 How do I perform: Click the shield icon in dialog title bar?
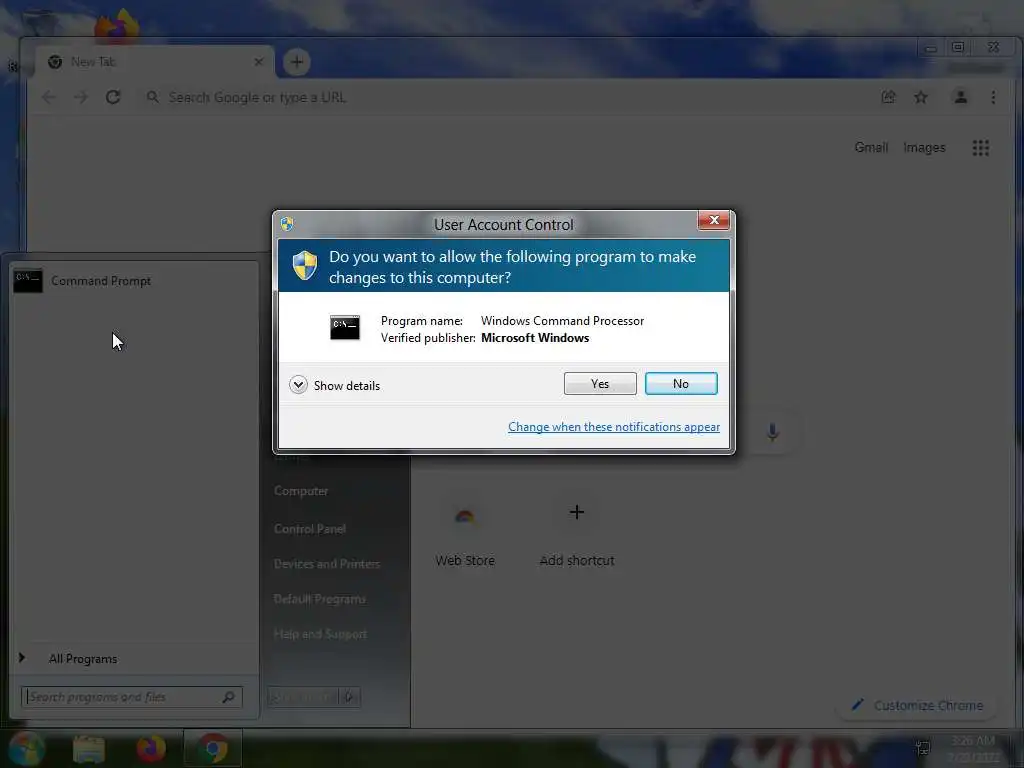287,224
